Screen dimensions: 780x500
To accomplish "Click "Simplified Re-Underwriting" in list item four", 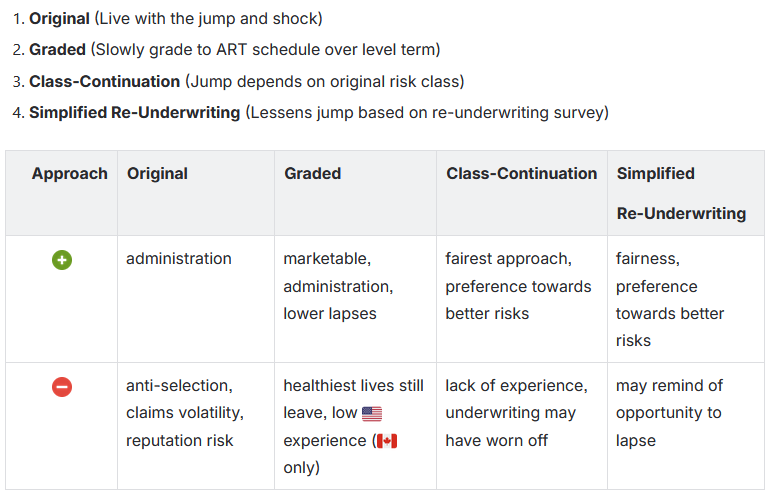I will (x=134, y=112).
